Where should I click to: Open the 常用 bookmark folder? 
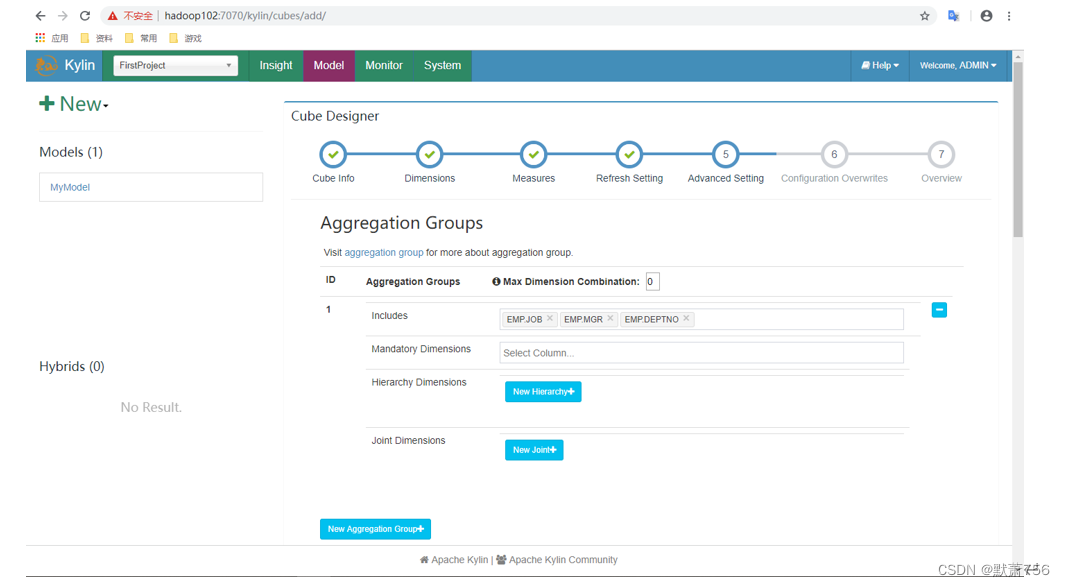click(x=141, y=38)
